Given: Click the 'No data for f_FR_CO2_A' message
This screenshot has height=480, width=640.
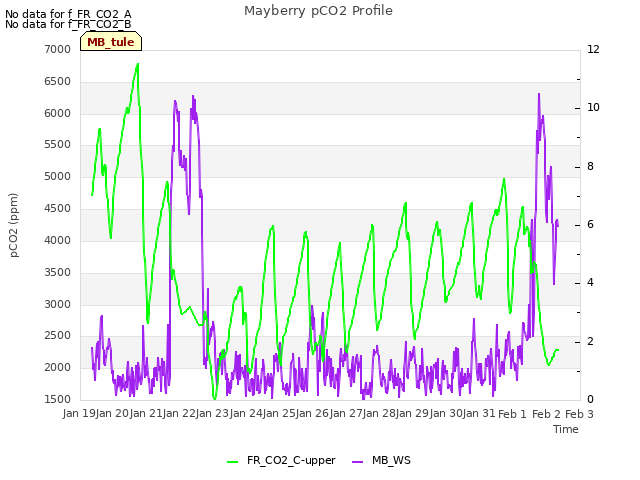Looking at the screenshot, I should coord(68,14).
